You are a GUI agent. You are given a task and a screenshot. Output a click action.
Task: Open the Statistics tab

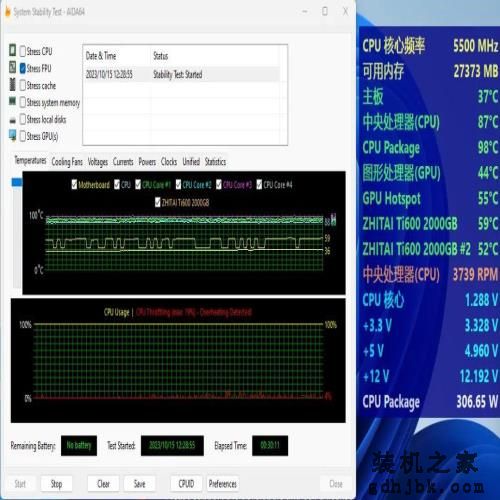[215, 162]
